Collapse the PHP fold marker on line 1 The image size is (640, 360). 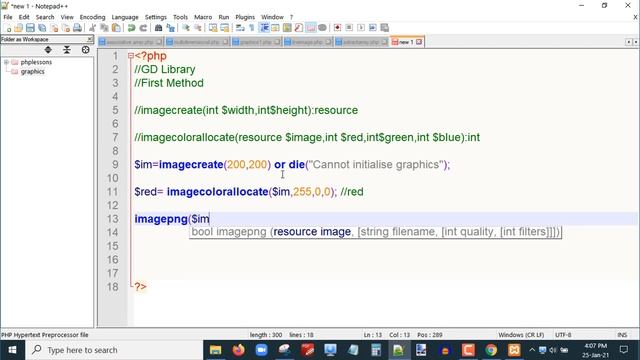tap(131, 56)
